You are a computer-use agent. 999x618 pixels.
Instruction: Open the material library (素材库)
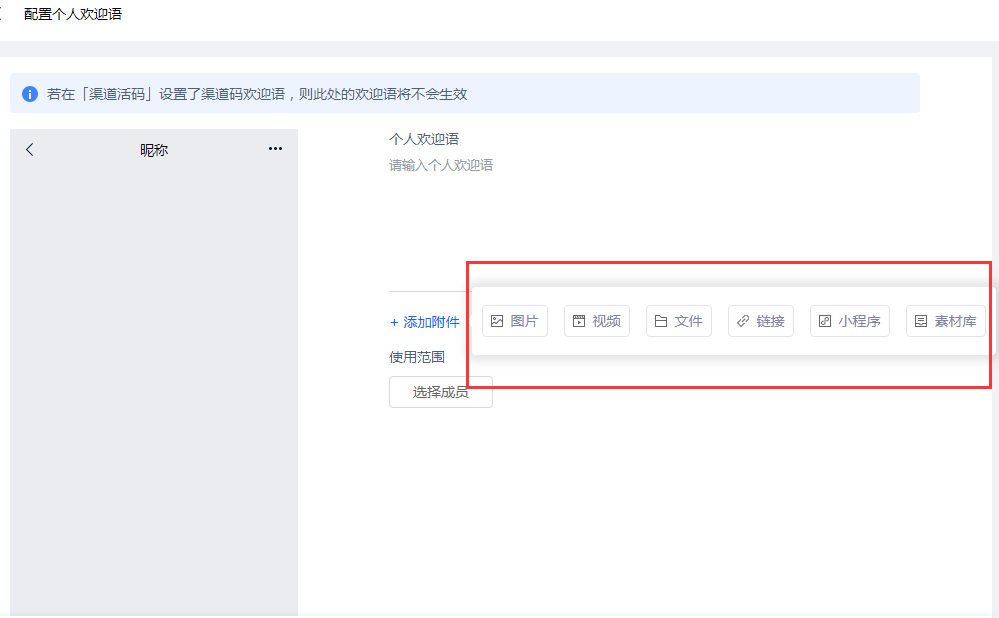pos(946,321)
